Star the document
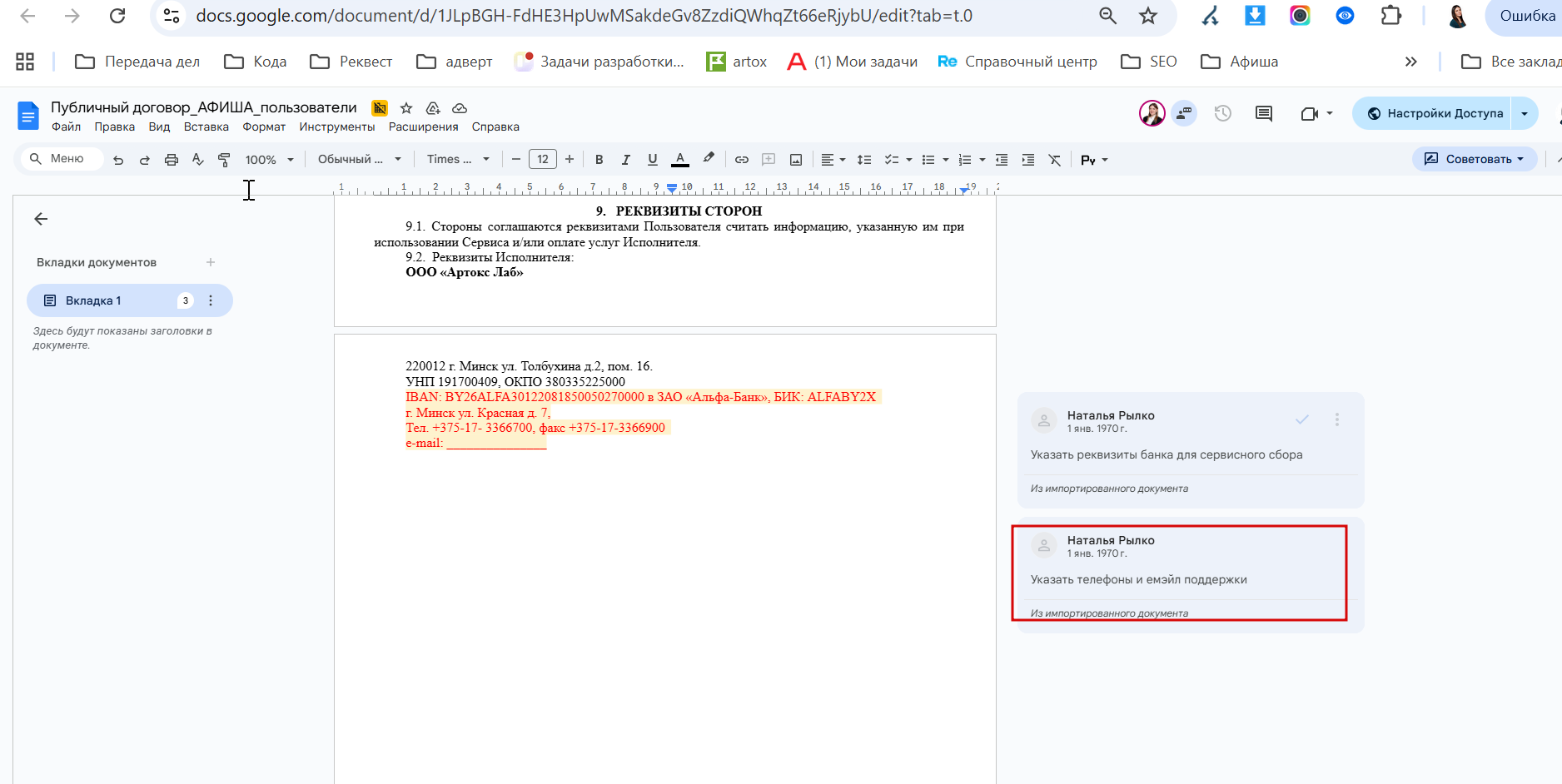 406,108
